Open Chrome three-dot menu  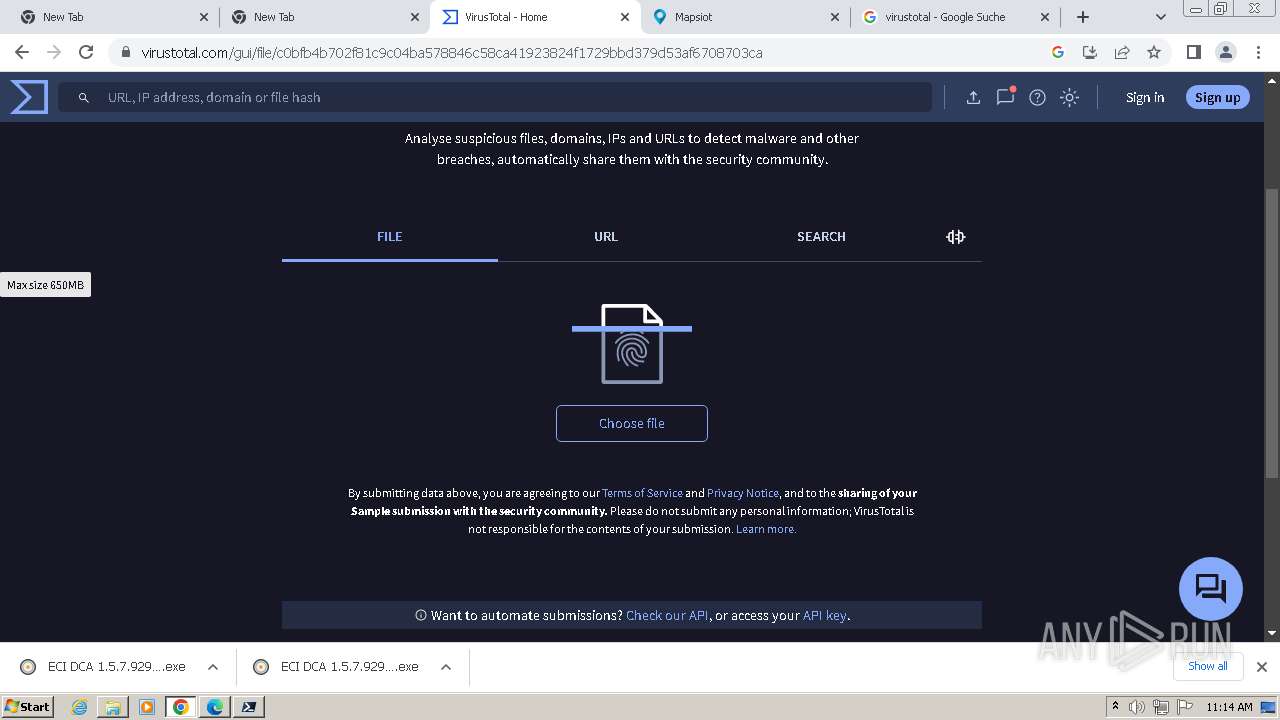(x=1258, y=52)
